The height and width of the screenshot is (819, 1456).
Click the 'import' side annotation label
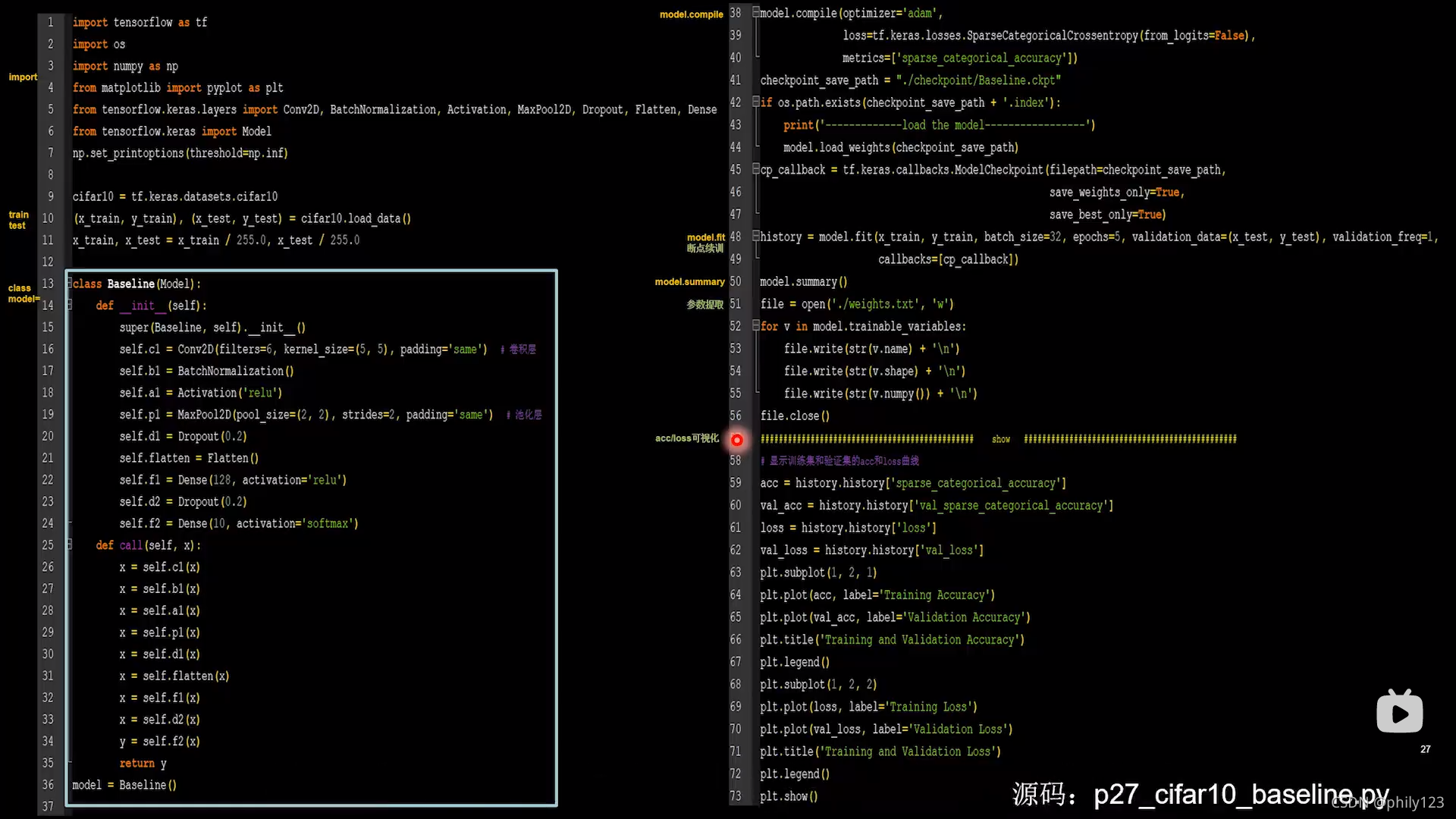tap(23, 77)
